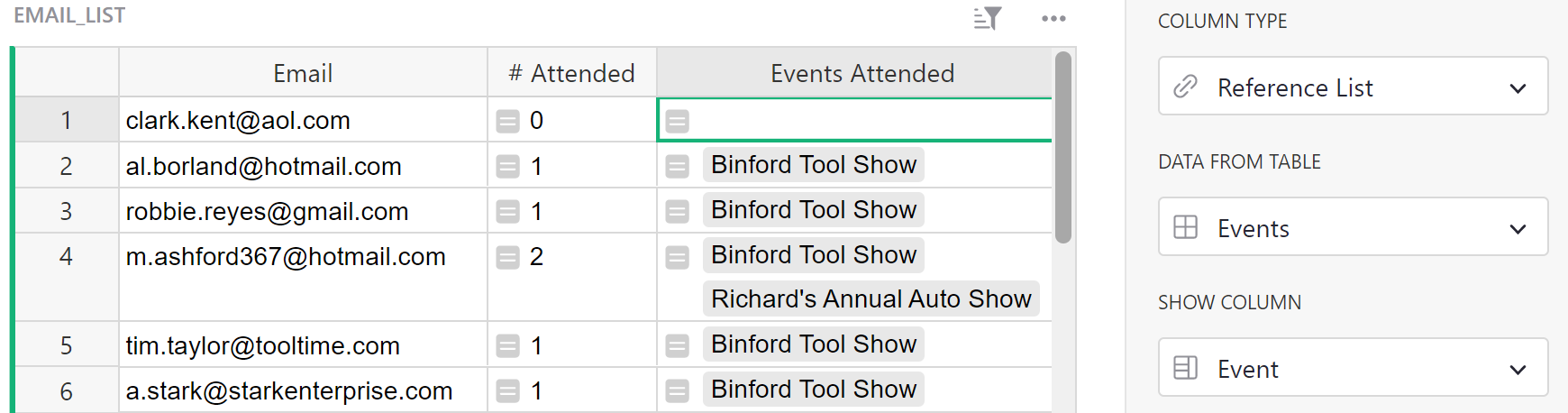Click Binford Tool Show tag for al.borland
The width and height of the screenshot is (1568, 413).
813,165
